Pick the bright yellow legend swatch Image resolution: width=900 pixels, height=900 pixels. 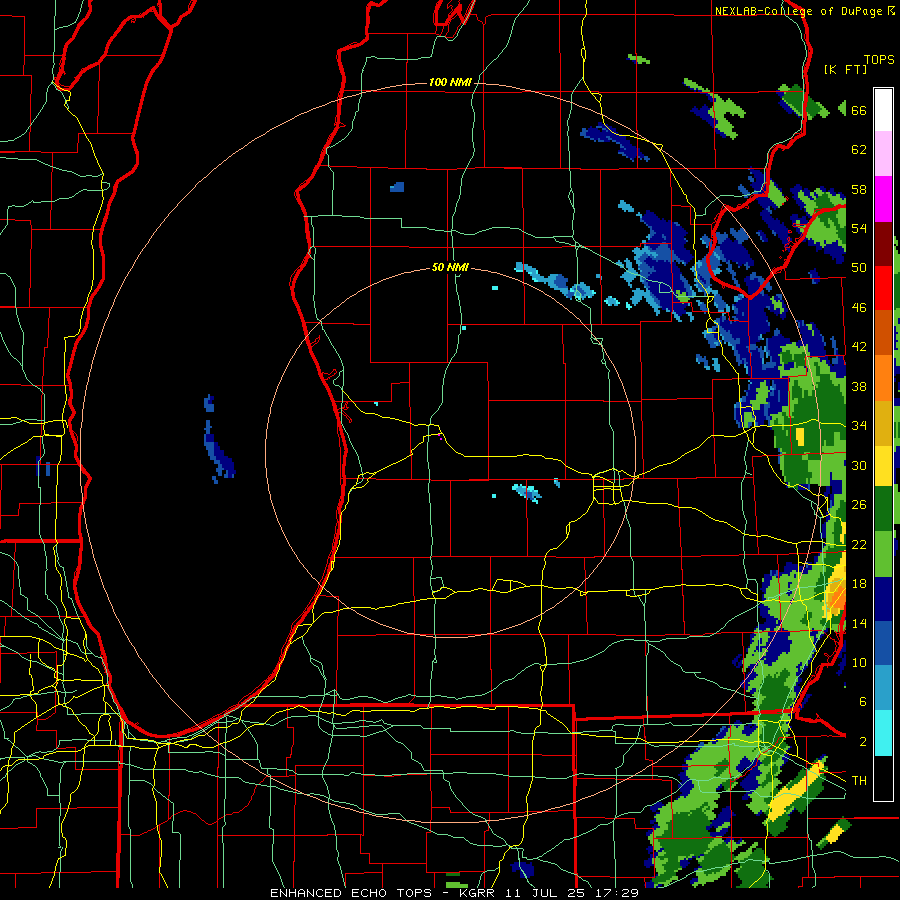pos(883,466)
